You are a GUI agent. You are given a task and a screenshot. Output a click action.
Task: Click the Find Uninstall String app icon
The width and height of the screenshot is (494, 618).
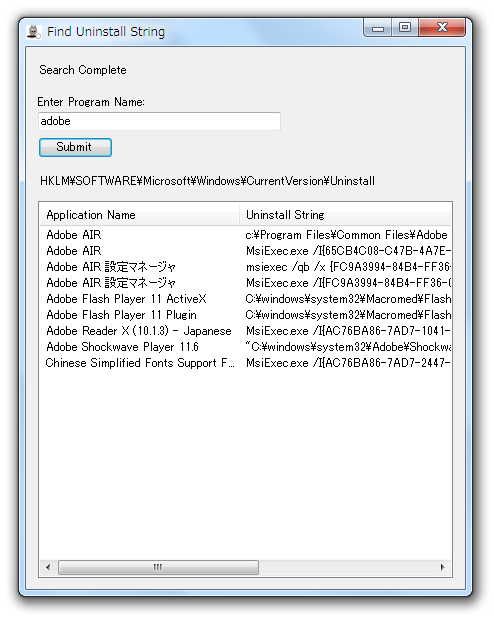(34, 32)
